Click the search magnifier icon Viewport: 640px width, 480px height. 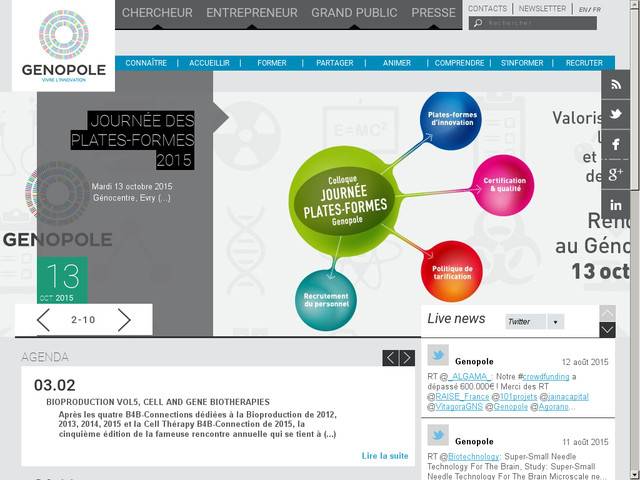coord(478,23)
